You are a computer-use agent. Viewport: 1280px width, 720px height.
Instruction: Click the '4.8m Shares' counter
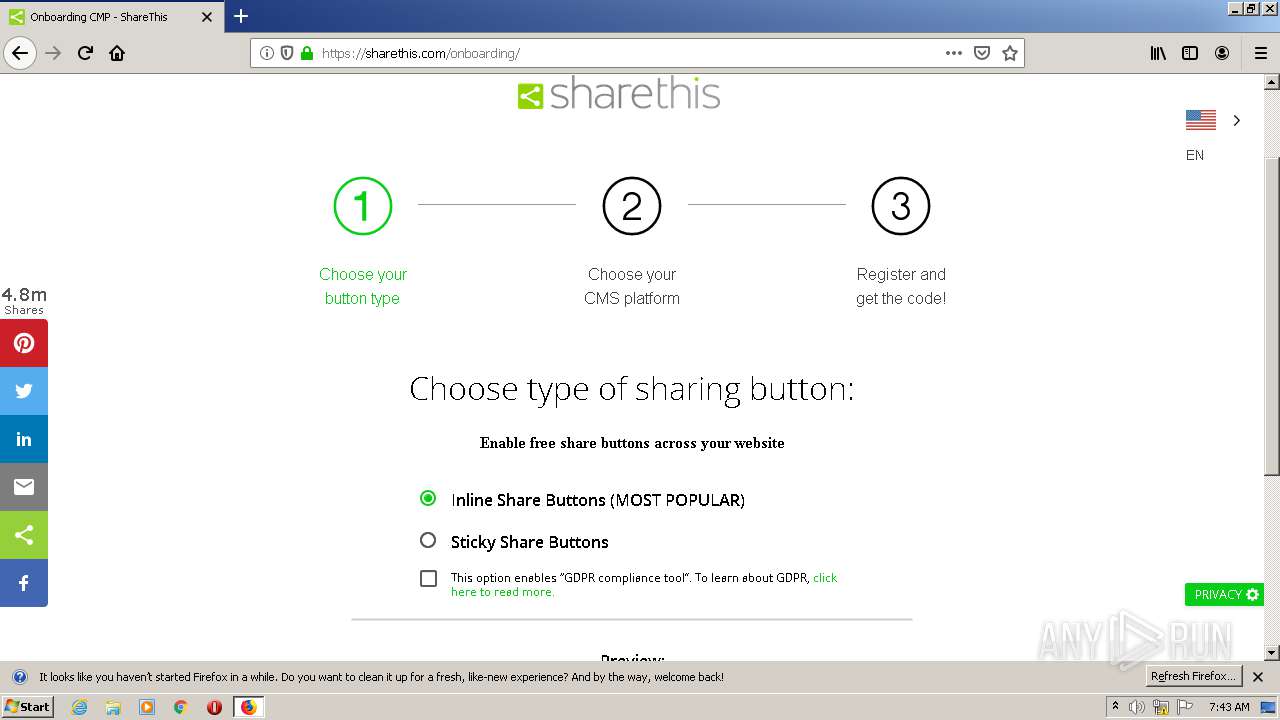[x=24, y=301]
